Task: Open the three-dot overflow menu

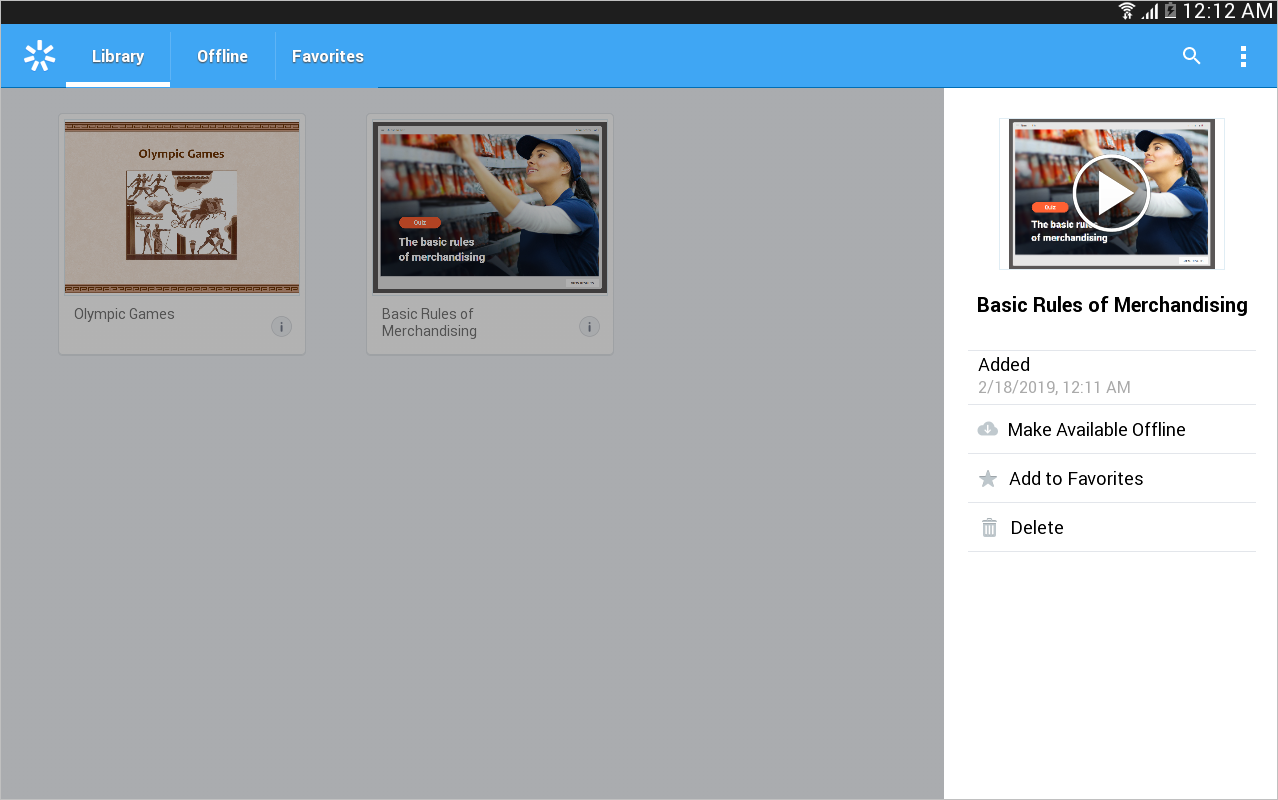Action: (1243, 56)
